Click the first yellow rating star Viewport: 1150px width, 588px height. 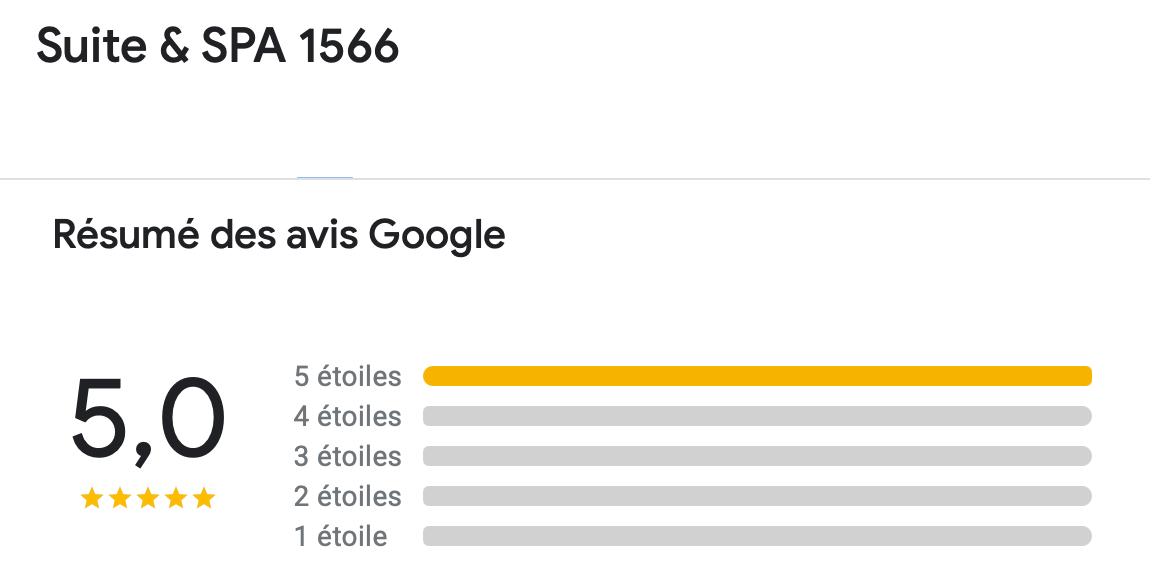tap(92, 499)
